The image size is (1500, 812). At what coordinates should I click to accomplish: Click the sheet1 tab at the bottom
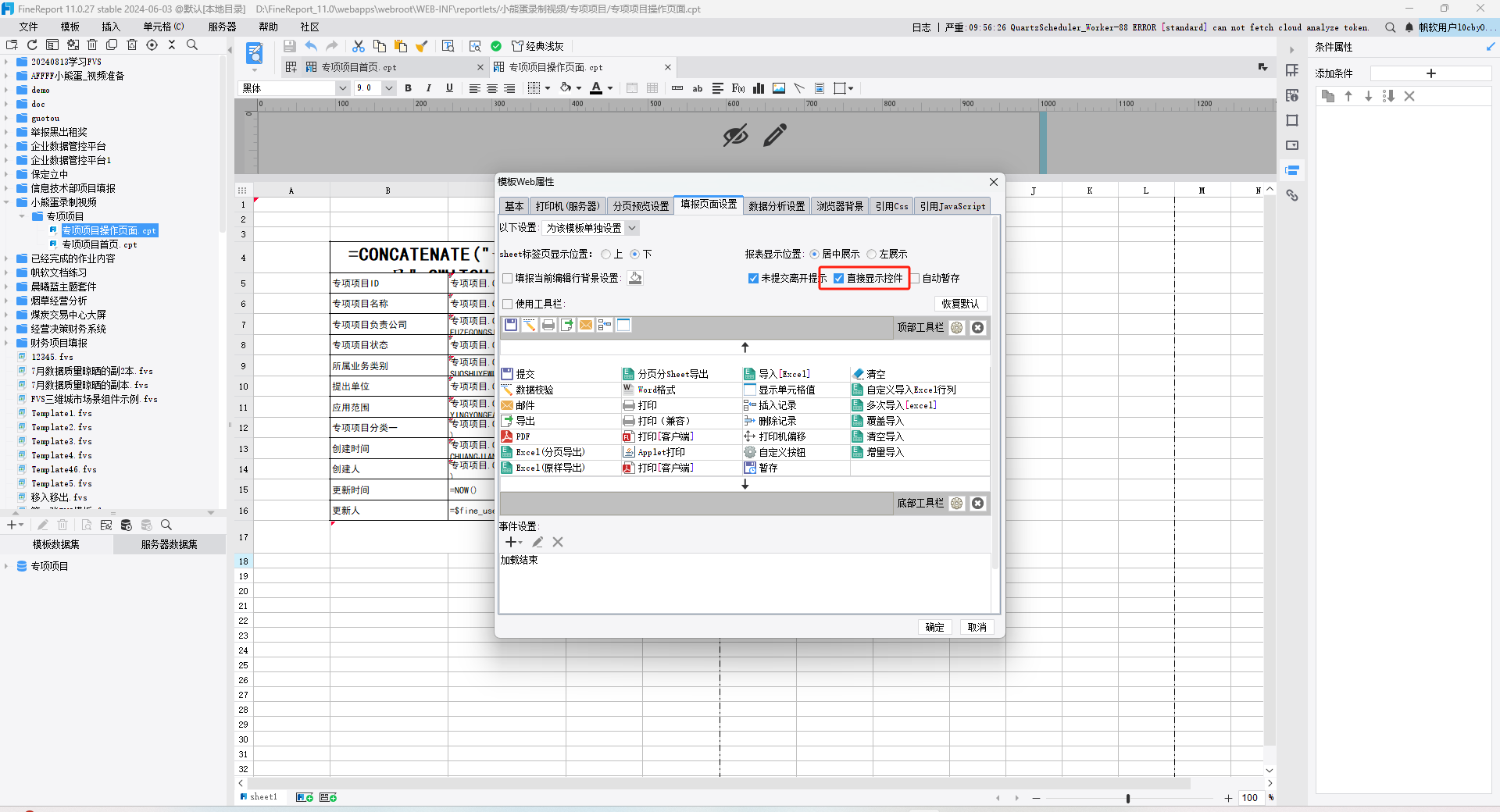click(263, 797)
